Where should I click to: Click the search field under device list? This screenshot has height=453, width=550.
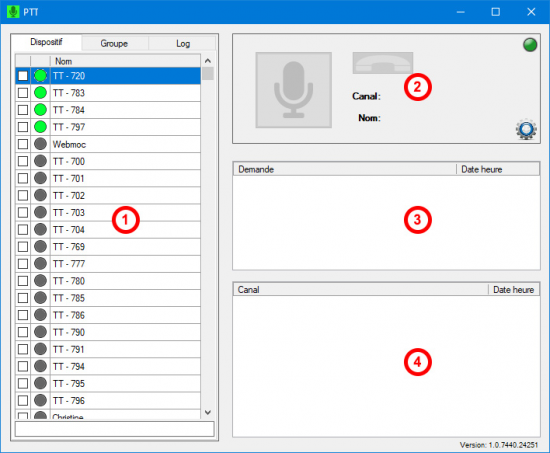114,429
